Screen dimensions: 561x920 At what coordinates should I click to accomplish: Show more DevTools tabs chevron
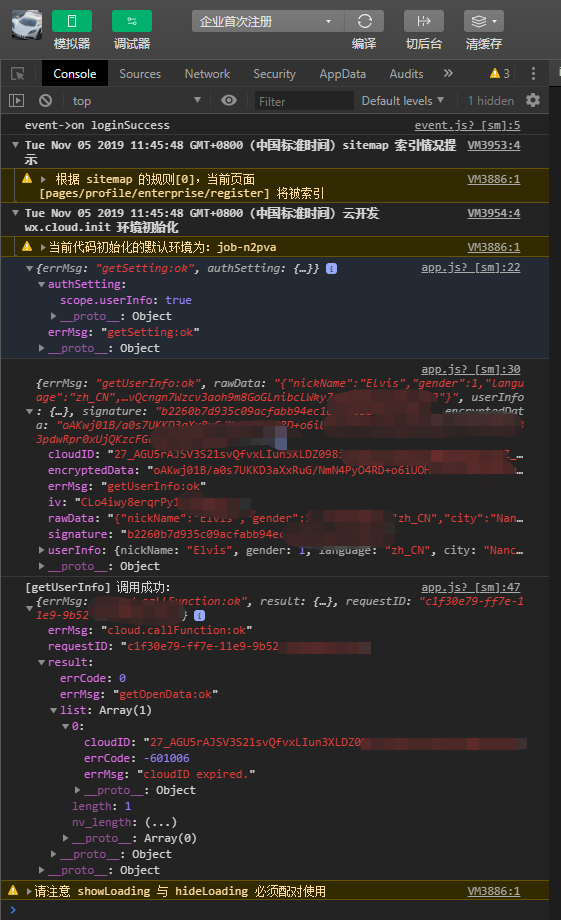[x=448, y=73]
